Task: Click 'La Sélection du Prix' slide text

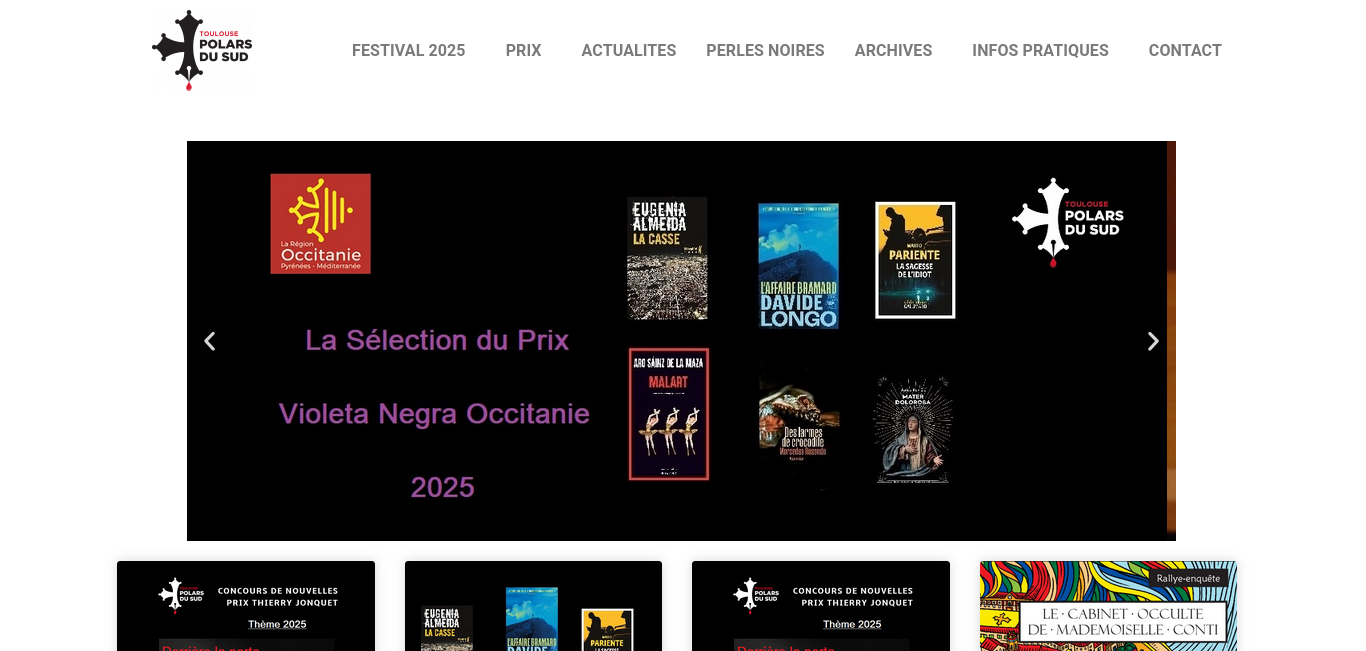Action: coord(437,341)
